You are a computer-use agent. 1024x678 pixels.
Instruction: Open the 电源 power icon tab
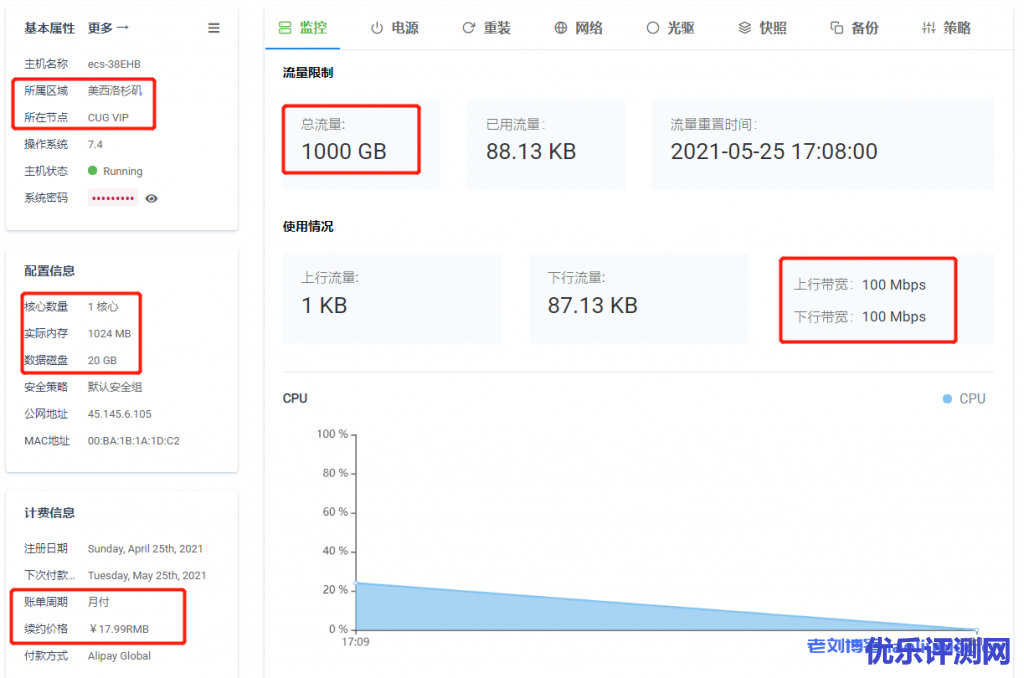coord(394,28)
